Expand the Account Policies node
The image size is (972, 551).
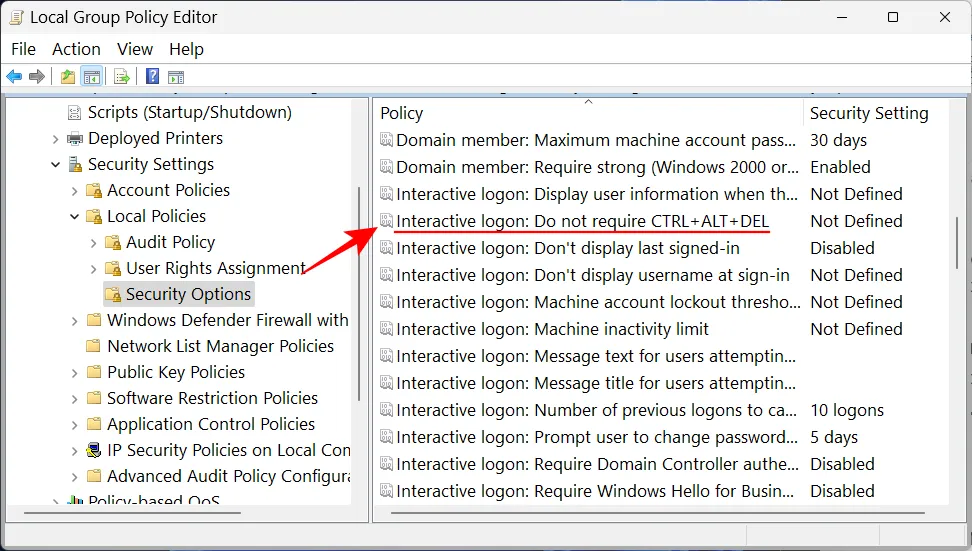75,191
